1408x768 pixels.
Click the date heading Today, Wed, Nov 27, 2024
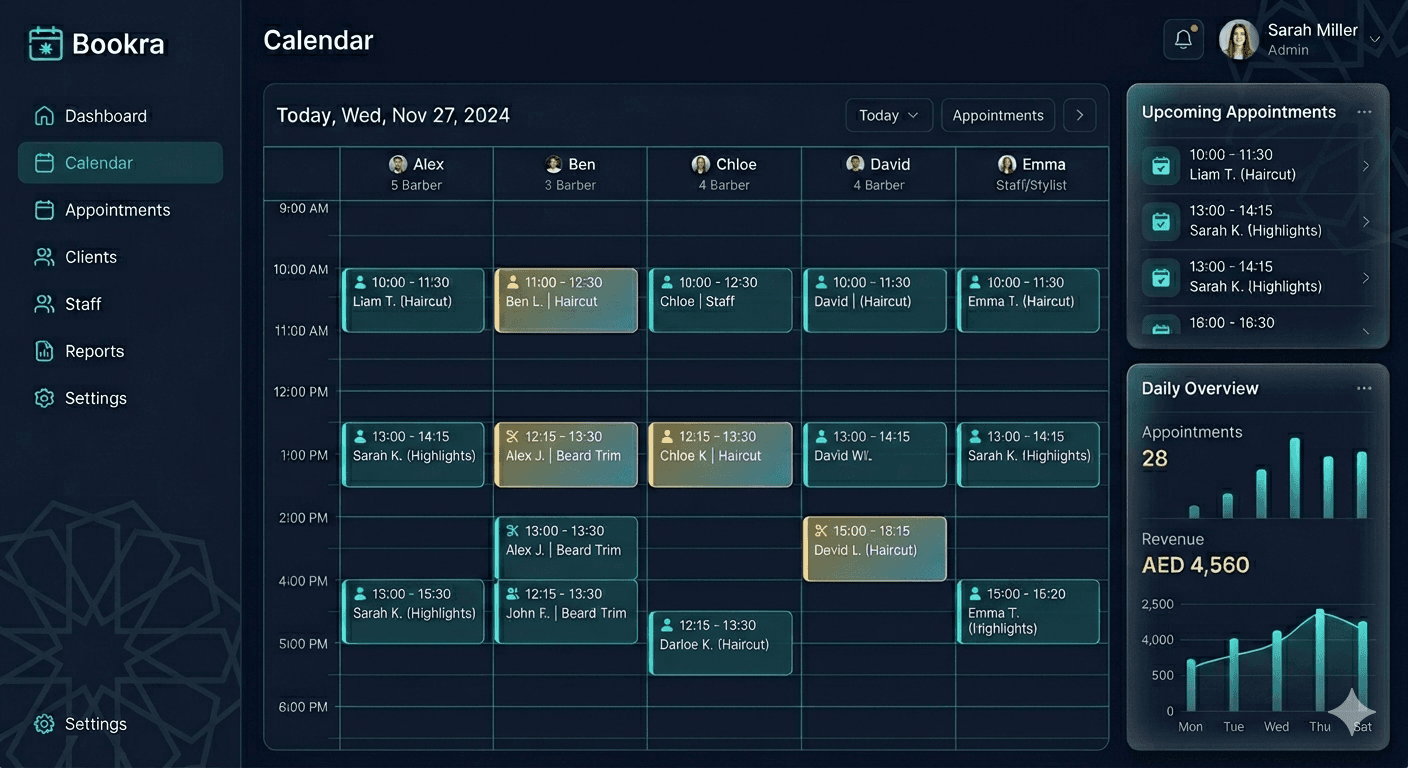(x=393, y=115)
